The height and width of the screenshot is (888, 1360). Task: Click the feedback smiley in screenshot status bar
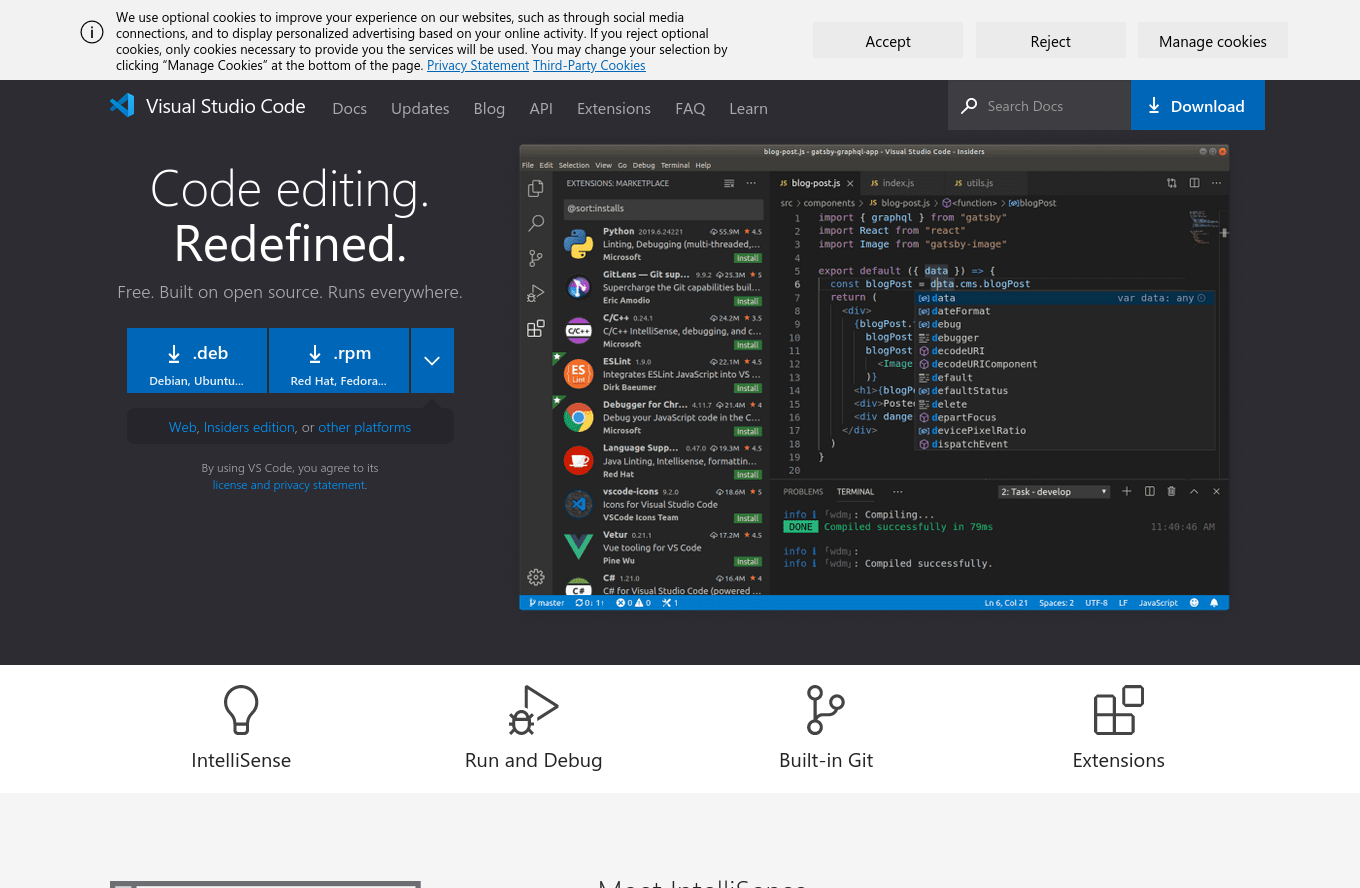pyautogui.click(x=1194, y=603)
